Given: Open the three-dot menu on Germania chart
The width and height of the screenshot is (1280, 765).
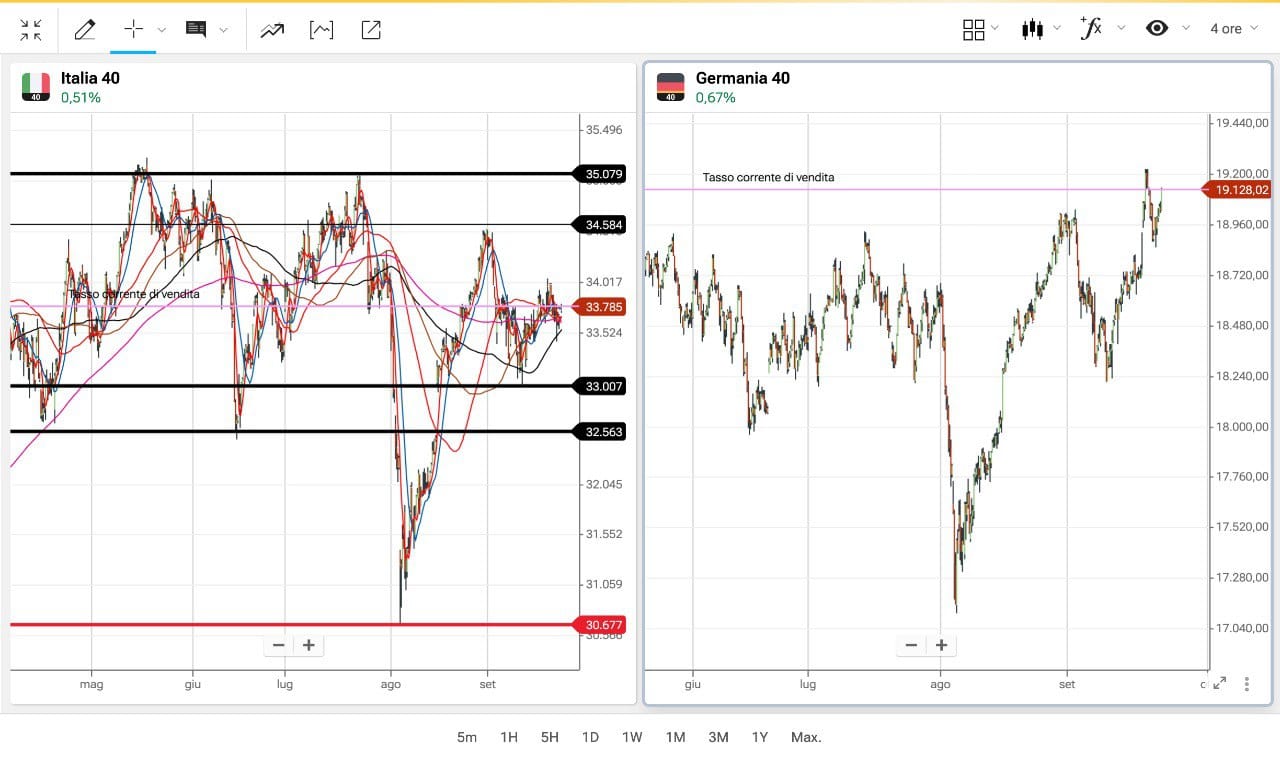Looking at the screenshot, I should coord(1247,684).
